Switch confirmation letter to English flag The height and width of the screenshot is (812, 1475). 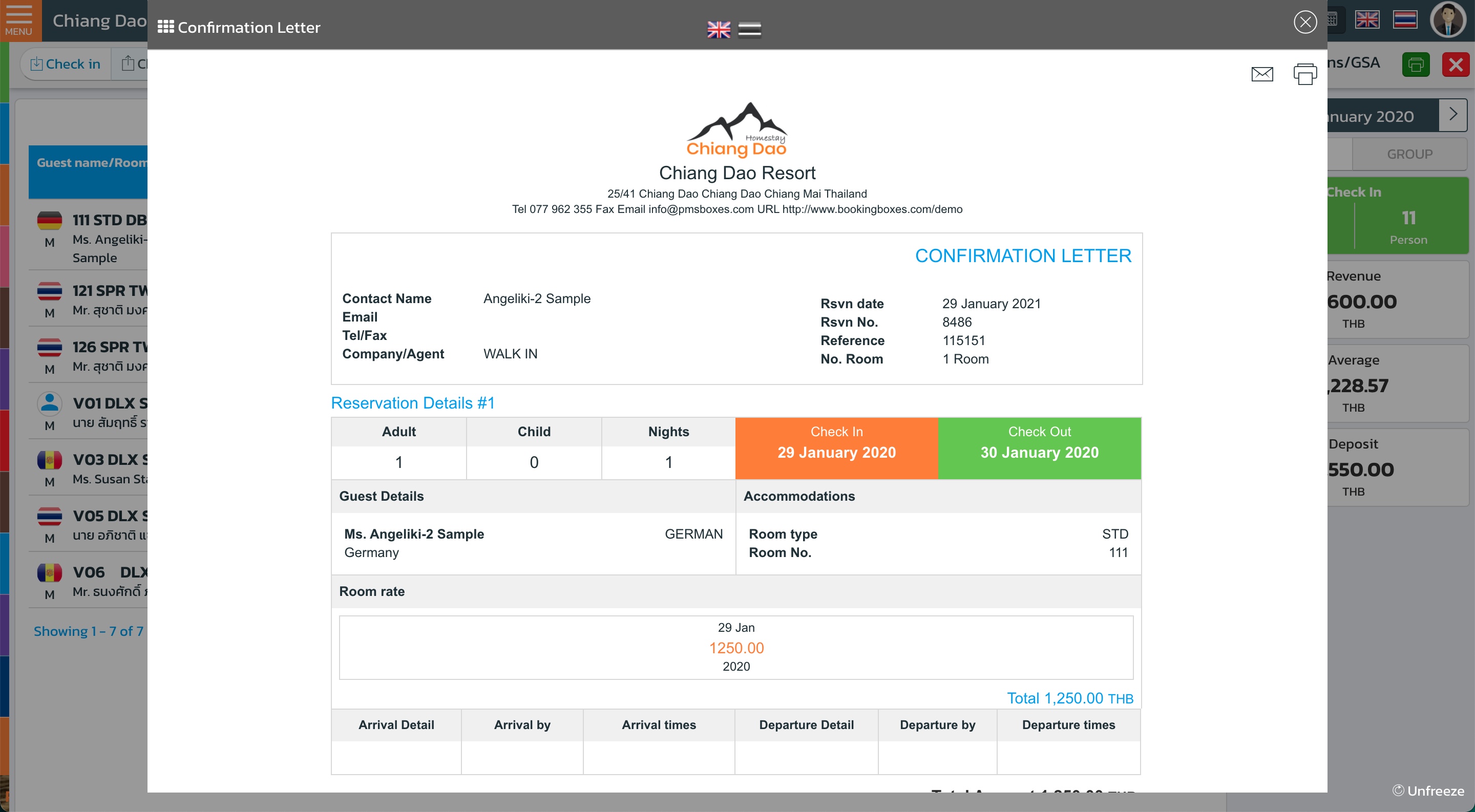(x=719, y=29)
